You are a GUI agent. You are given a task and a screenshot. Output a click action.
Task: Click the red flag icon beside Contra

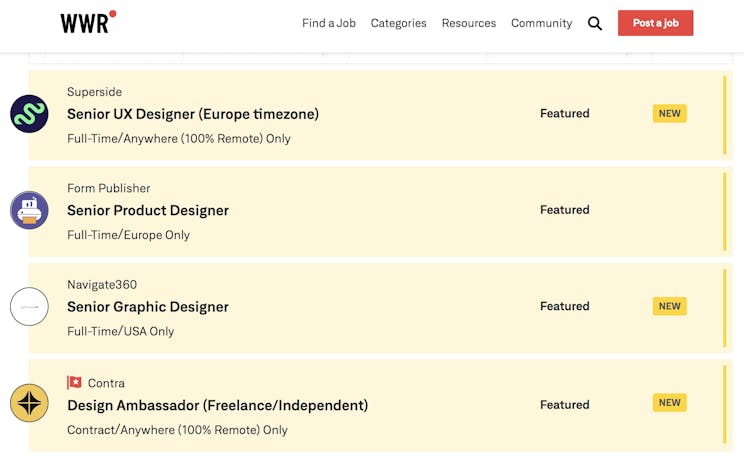tap(74, 382)
